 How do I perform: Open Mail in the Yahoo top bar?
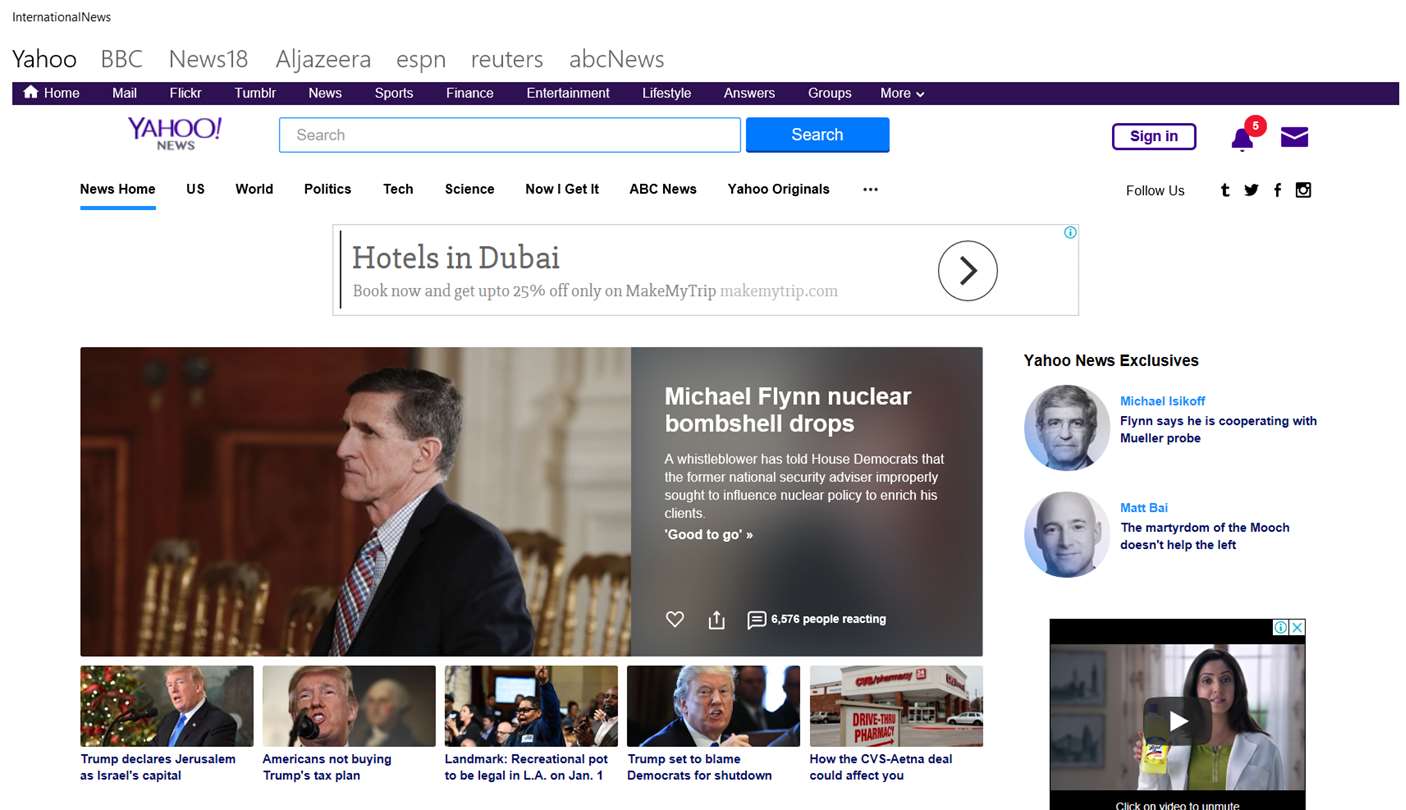pyautogui.click(x=124, y=93)
